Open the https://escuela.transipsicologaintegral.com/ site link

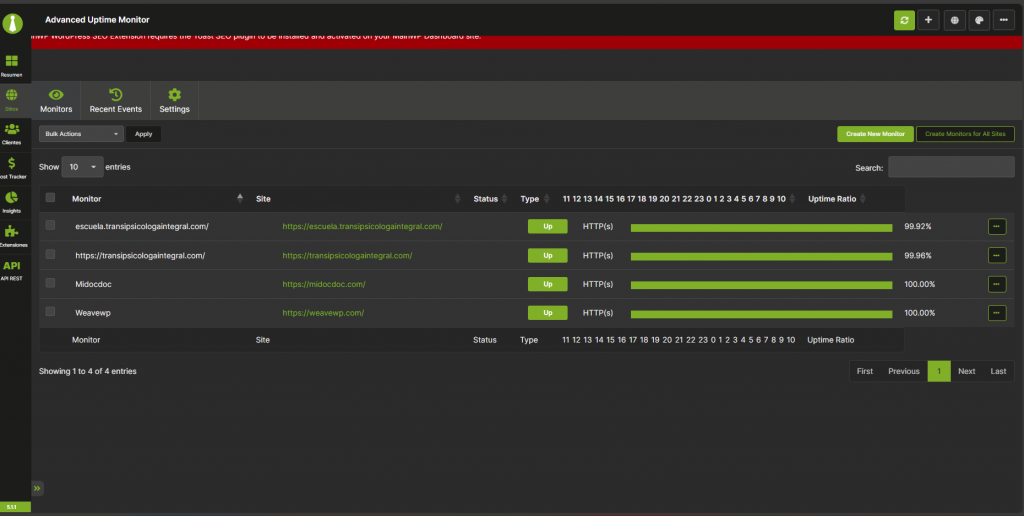(x=362, y=227)
